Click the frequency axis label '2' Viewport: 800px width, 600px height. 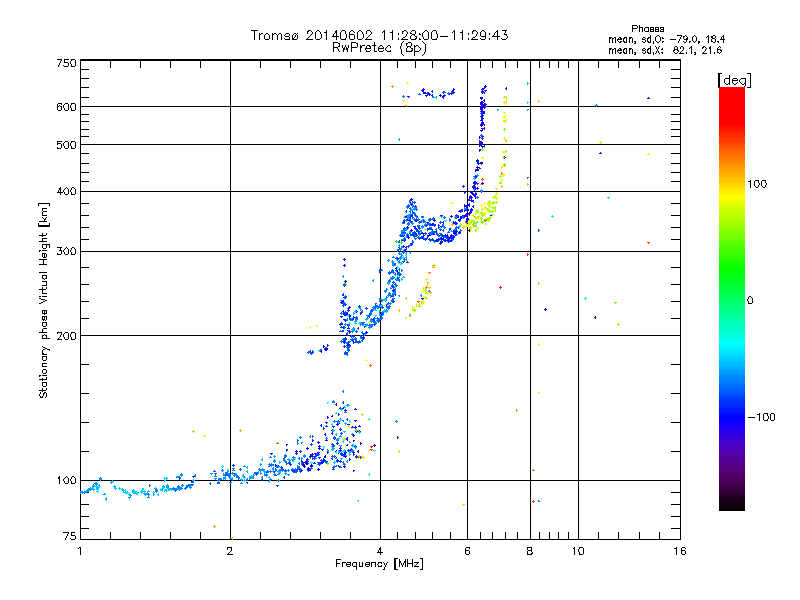click(230, 551)
